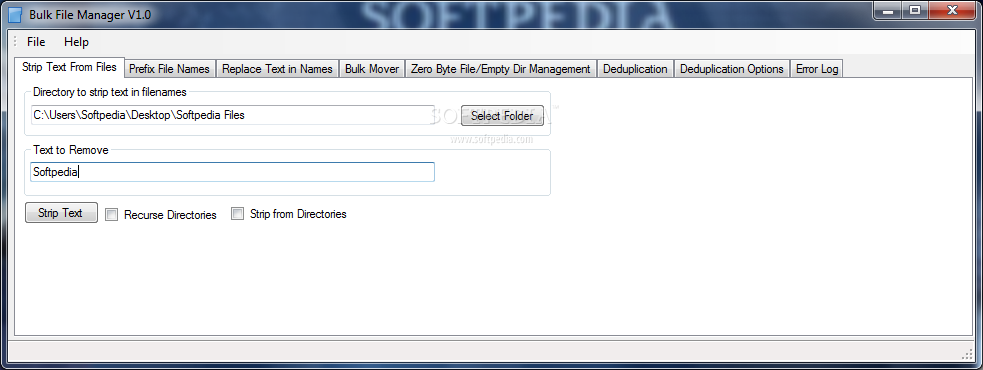Open the Deduplication Options tab
Image resolution: width=983 pixels, height=370 pixels.
(x=732, y=69)
